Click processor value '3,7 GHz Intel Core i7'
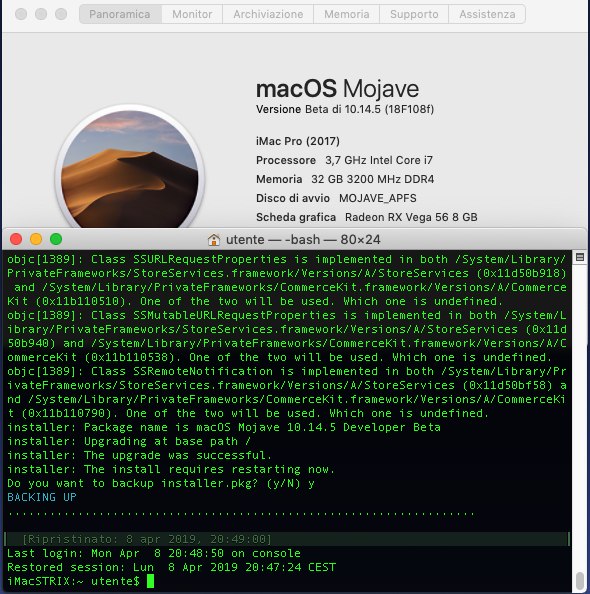The image size is (590, 594). tap(379, 160)
